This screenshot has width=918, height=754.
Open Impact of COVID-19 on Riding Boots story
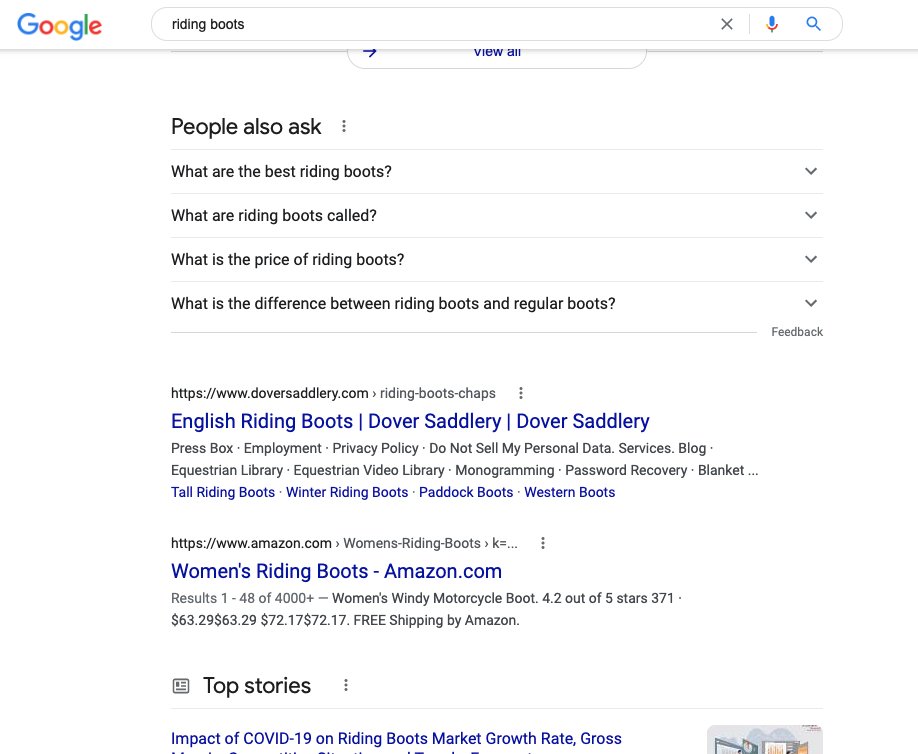tap(396, 742)
